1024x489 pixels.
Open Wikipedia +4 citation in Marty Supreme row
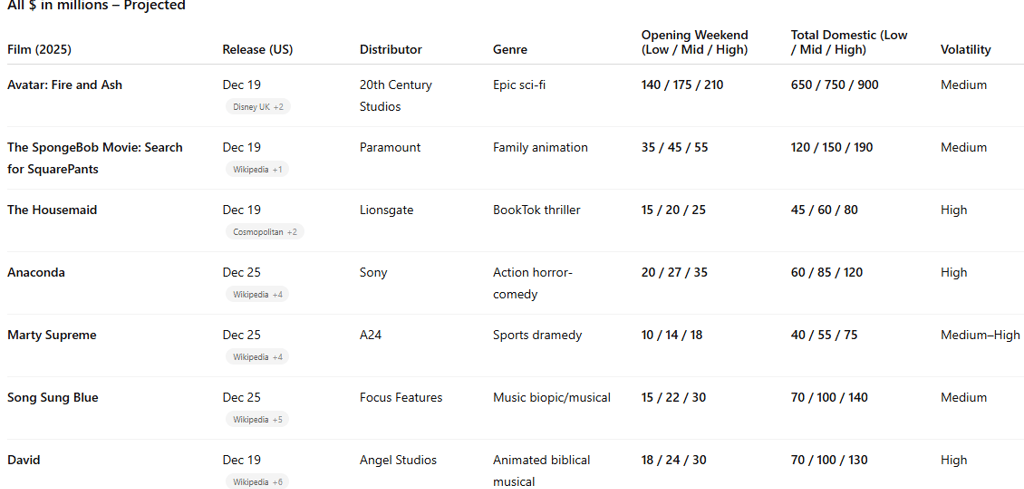(257, 357)
